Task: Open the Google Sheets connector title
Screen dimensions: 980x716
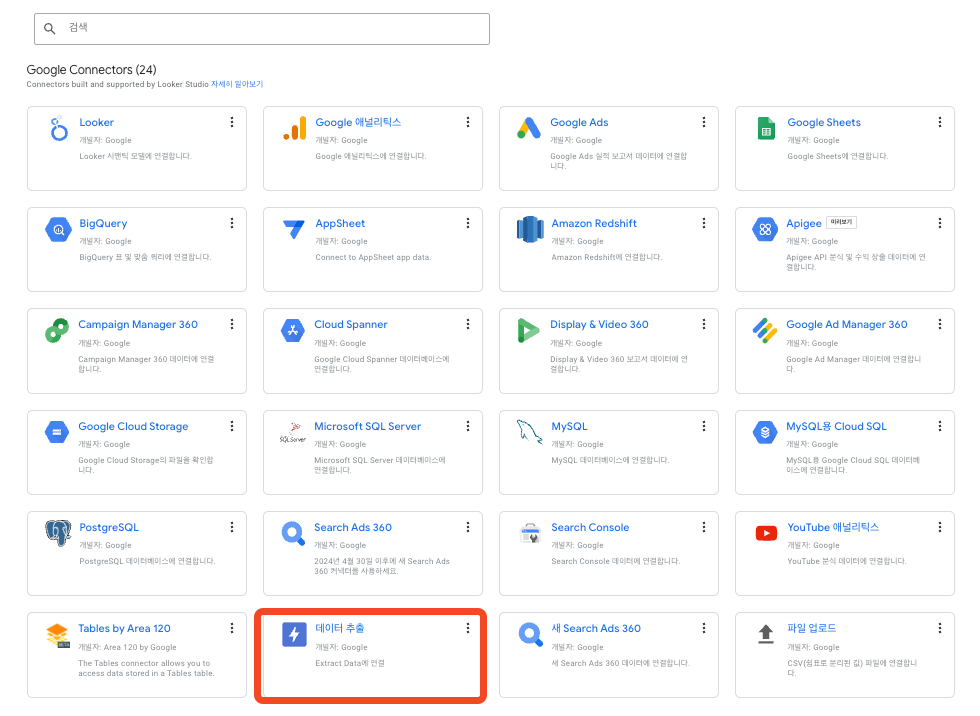Action: pyautogui.click(x=824, y=122)
